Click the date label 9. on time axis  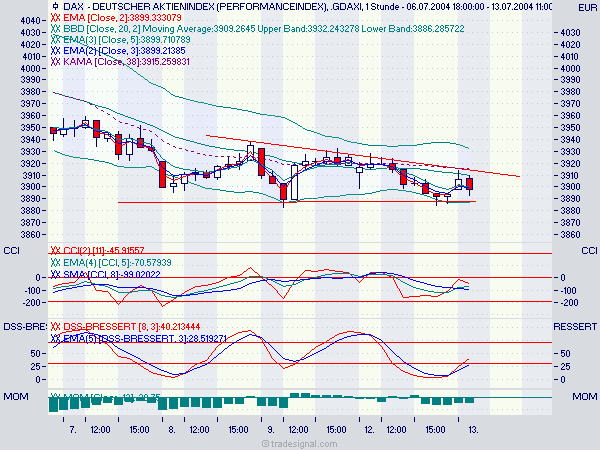coord(271,430)
